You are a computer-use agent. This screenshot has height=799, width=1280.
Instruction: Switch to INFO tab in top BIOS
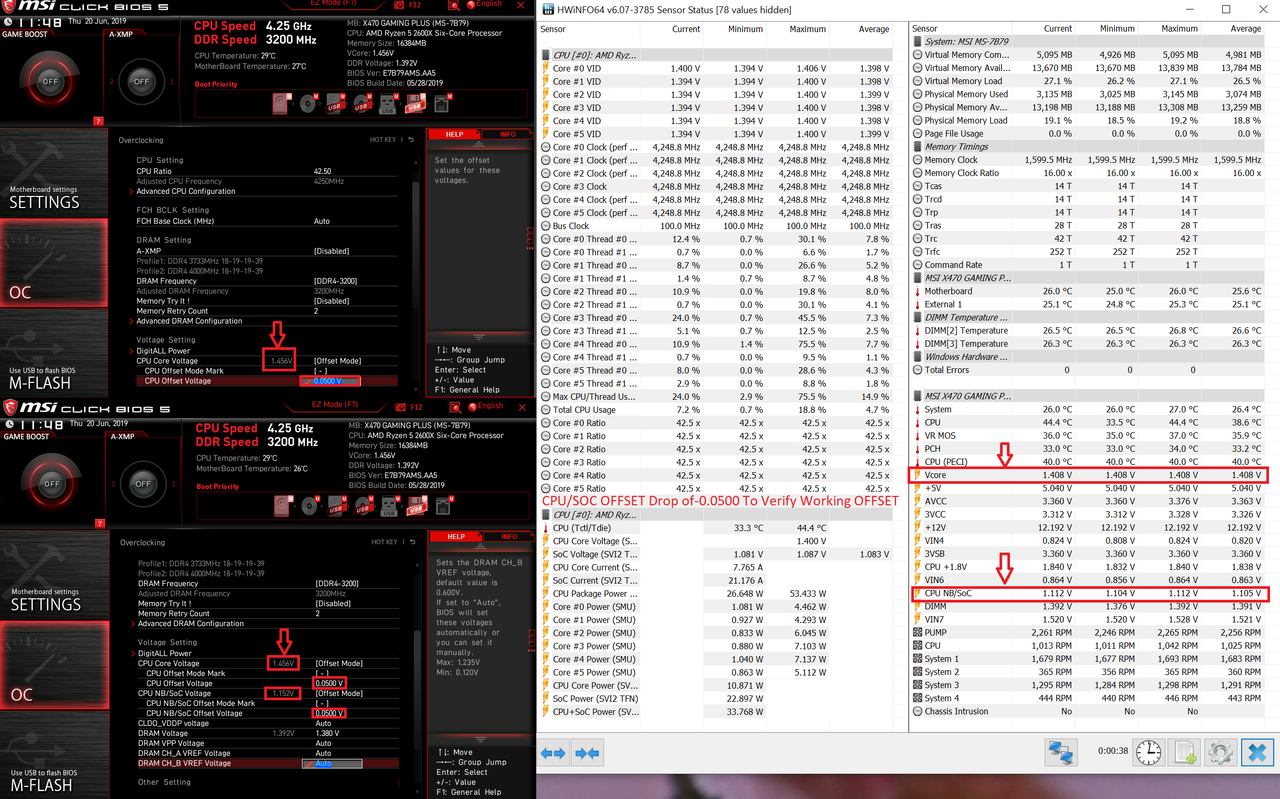pyautogui.click(x=508, y=134)
